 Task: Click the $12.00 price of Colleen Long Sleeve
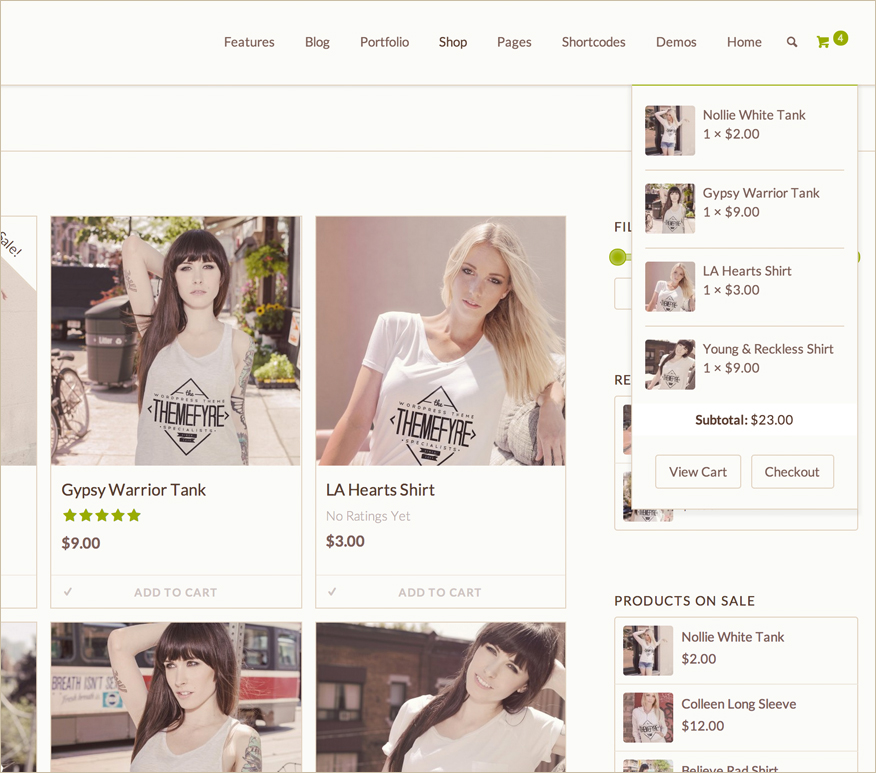[x=703, y=726]
